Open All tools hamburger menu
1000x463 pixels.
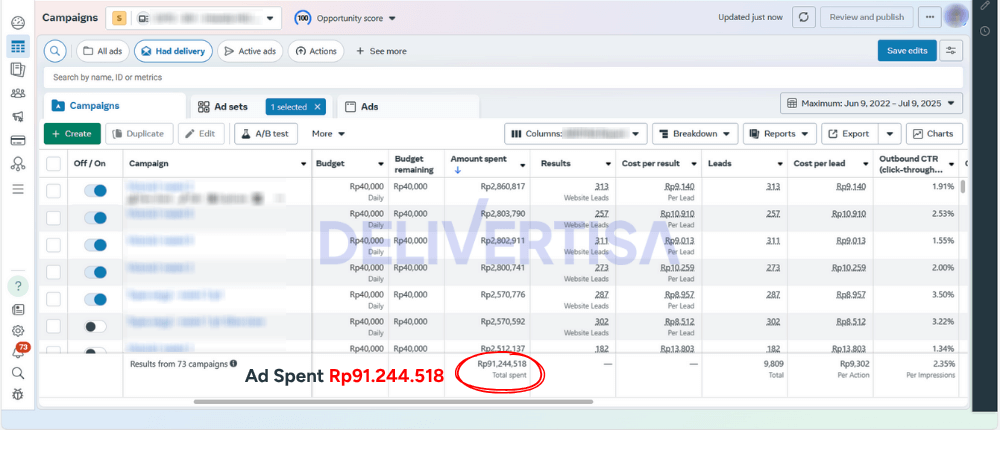click(18, 189)
